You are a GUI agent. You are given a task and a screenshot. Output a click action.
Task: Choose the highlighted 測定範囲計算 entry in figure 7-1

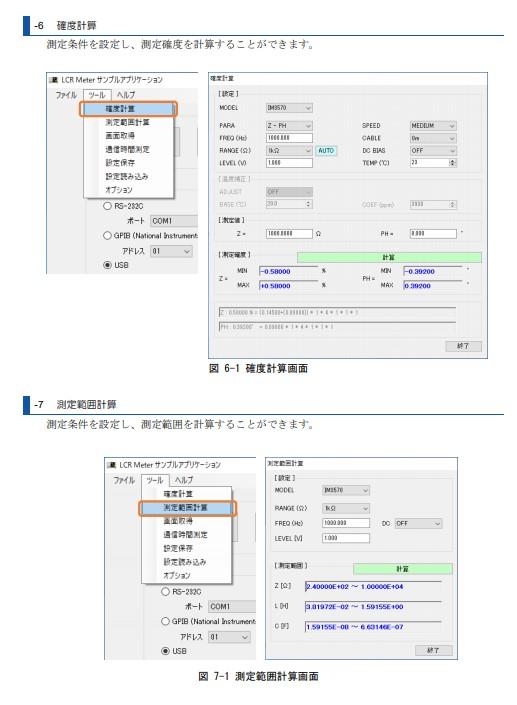[x=187, y=508]
